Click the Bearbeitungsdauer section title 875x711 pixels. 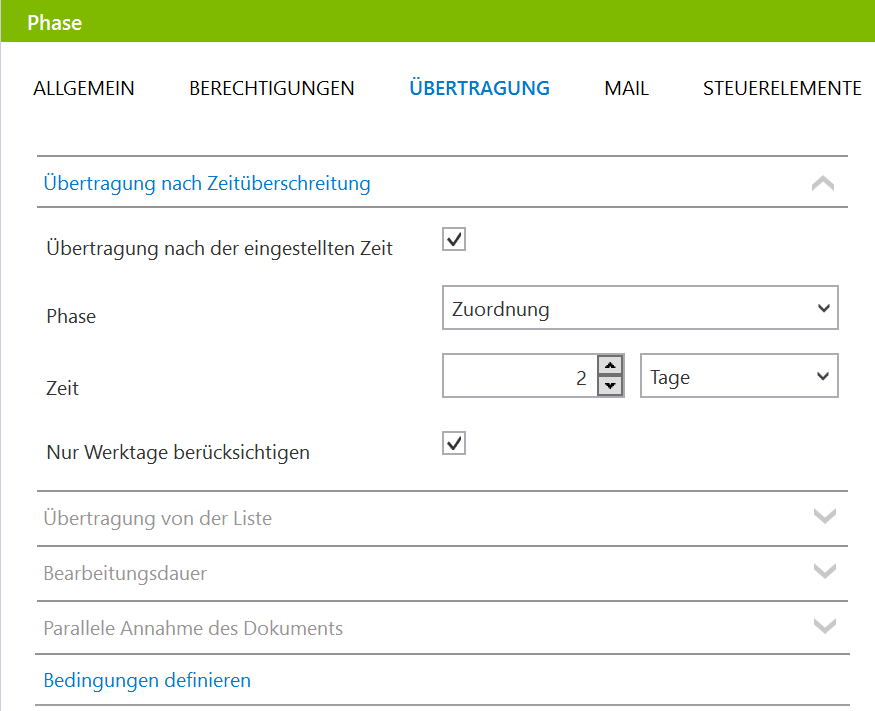click(126, 573)
